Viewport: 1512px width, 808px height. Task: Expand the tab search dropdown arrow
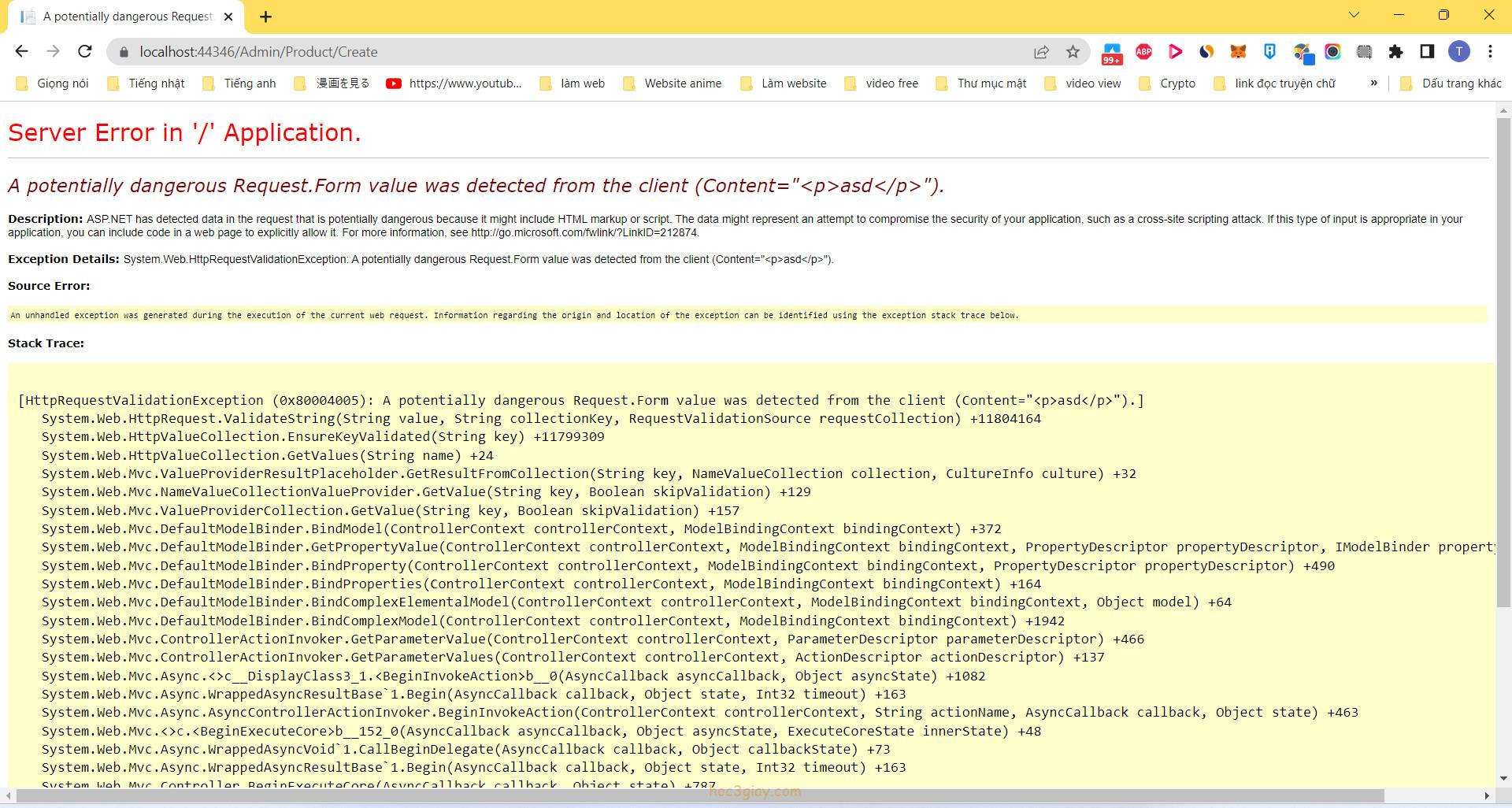[x=1354, y=15]
